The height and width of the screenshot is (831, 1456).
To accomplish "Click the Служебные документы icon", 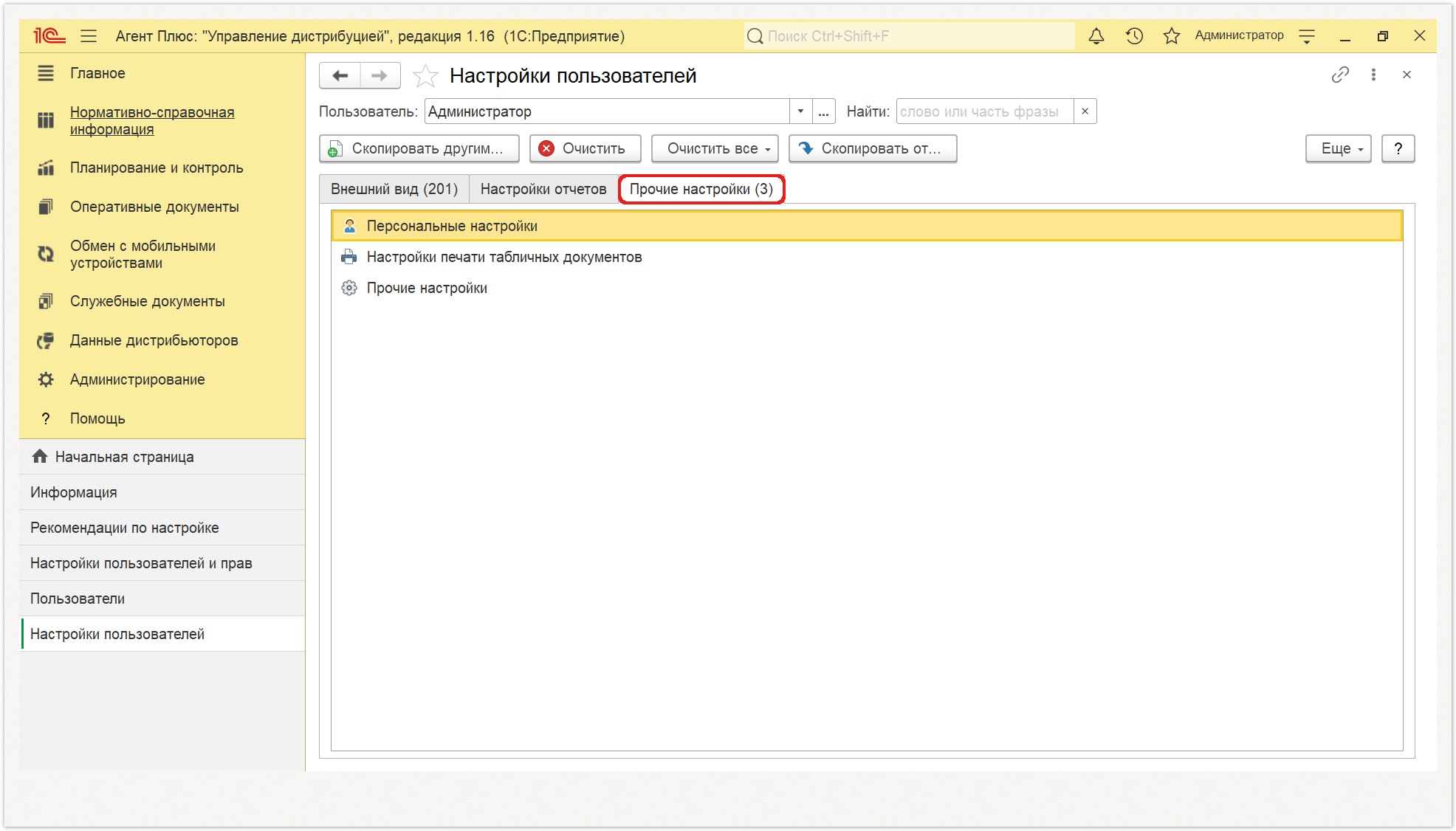I will [x=46, y=301].
